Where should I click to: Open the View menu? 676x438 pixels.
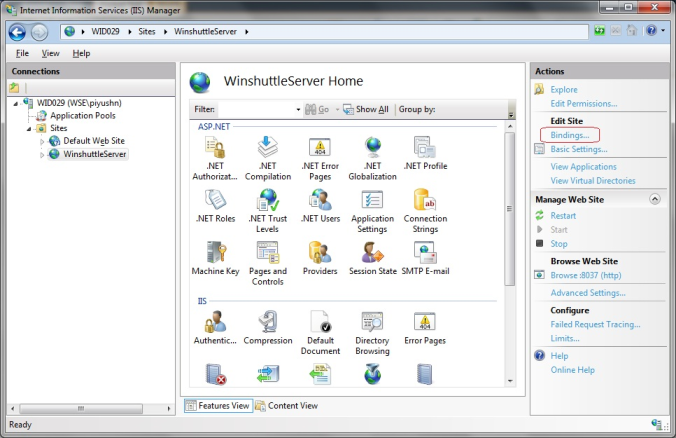pyautogui.click(x=50, y=53)
